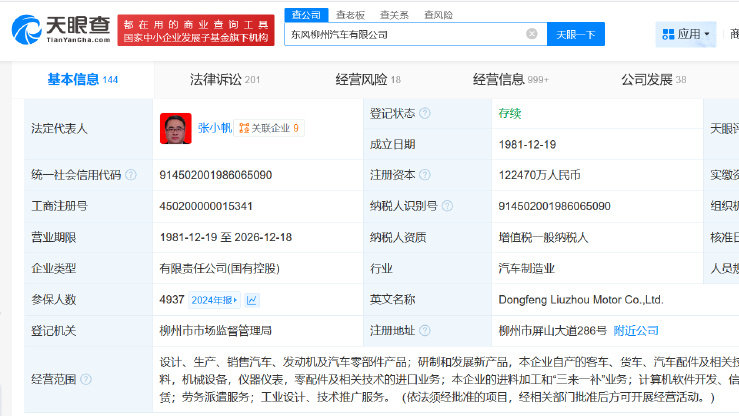Open the insured headcount trend chart icon
Viewport: 739px width, 416px height.
pyautogui.click(x=252, y=300)
